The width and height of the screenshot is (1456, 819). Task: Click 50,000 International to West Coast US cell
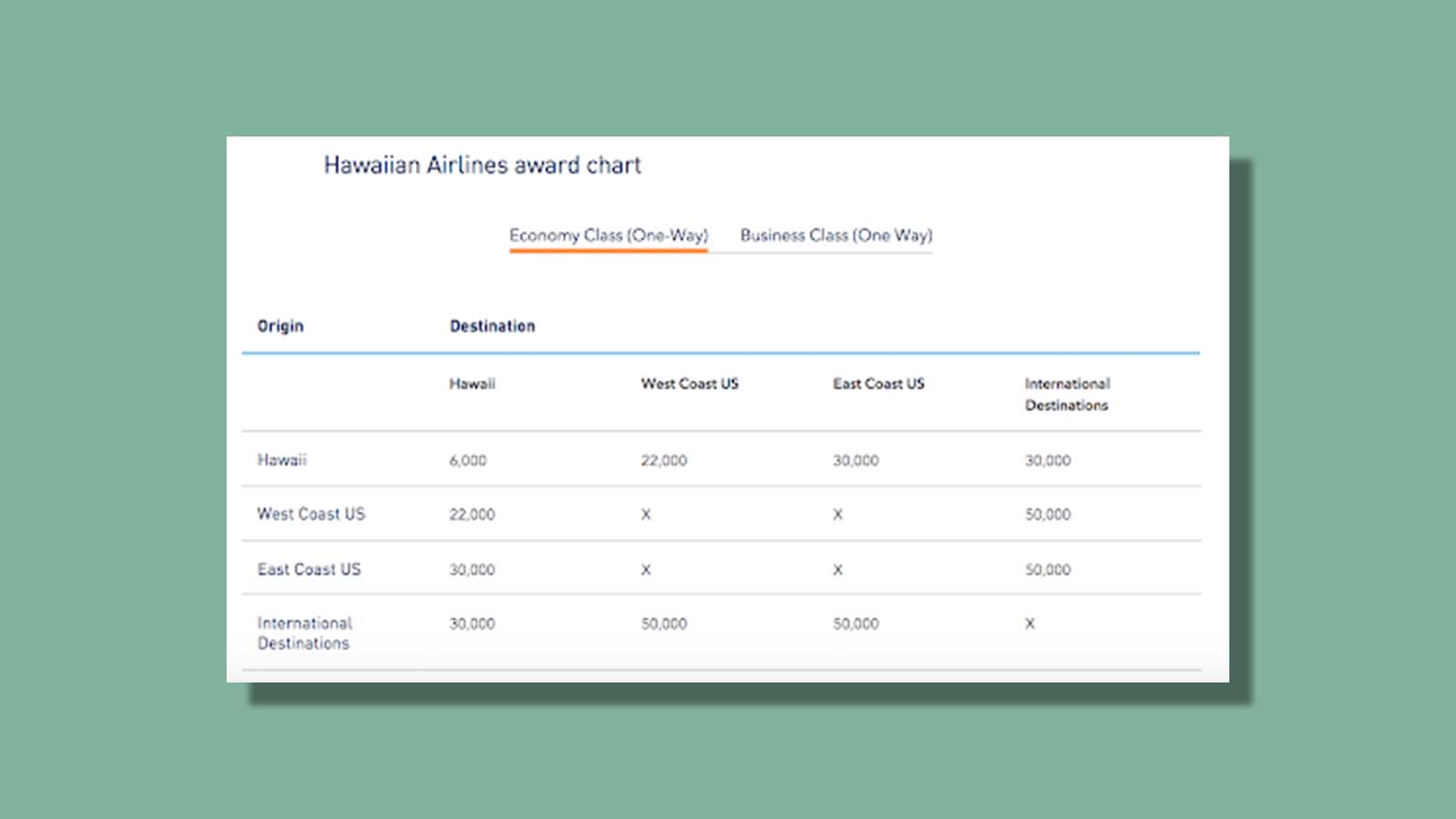pyautogui.click(x=664, y=624)
